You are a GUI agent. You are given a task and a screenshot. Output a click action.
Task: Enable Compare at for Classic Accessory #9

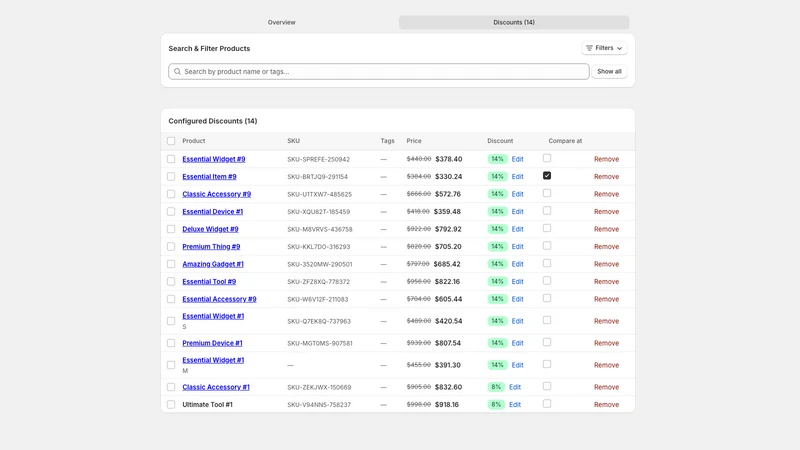[x=547, y=193]
